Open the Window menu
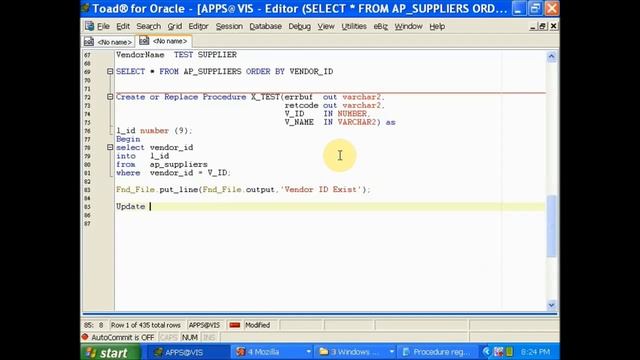Screen dimensions: 640x360 click(408, 26)
